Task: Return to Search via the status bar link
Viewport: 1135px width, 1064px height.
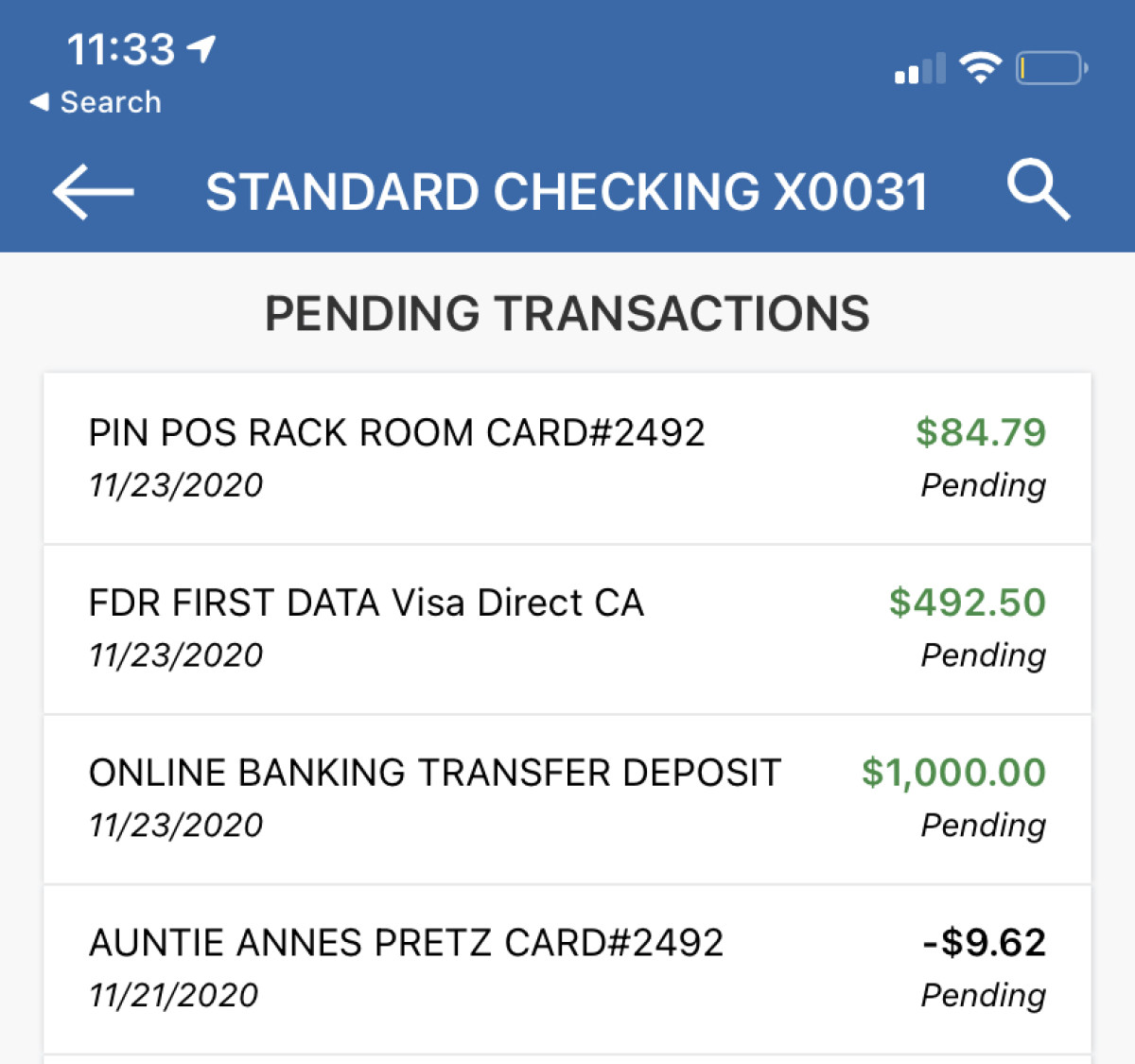Action: pyautogui.click(x=111, y=102)
